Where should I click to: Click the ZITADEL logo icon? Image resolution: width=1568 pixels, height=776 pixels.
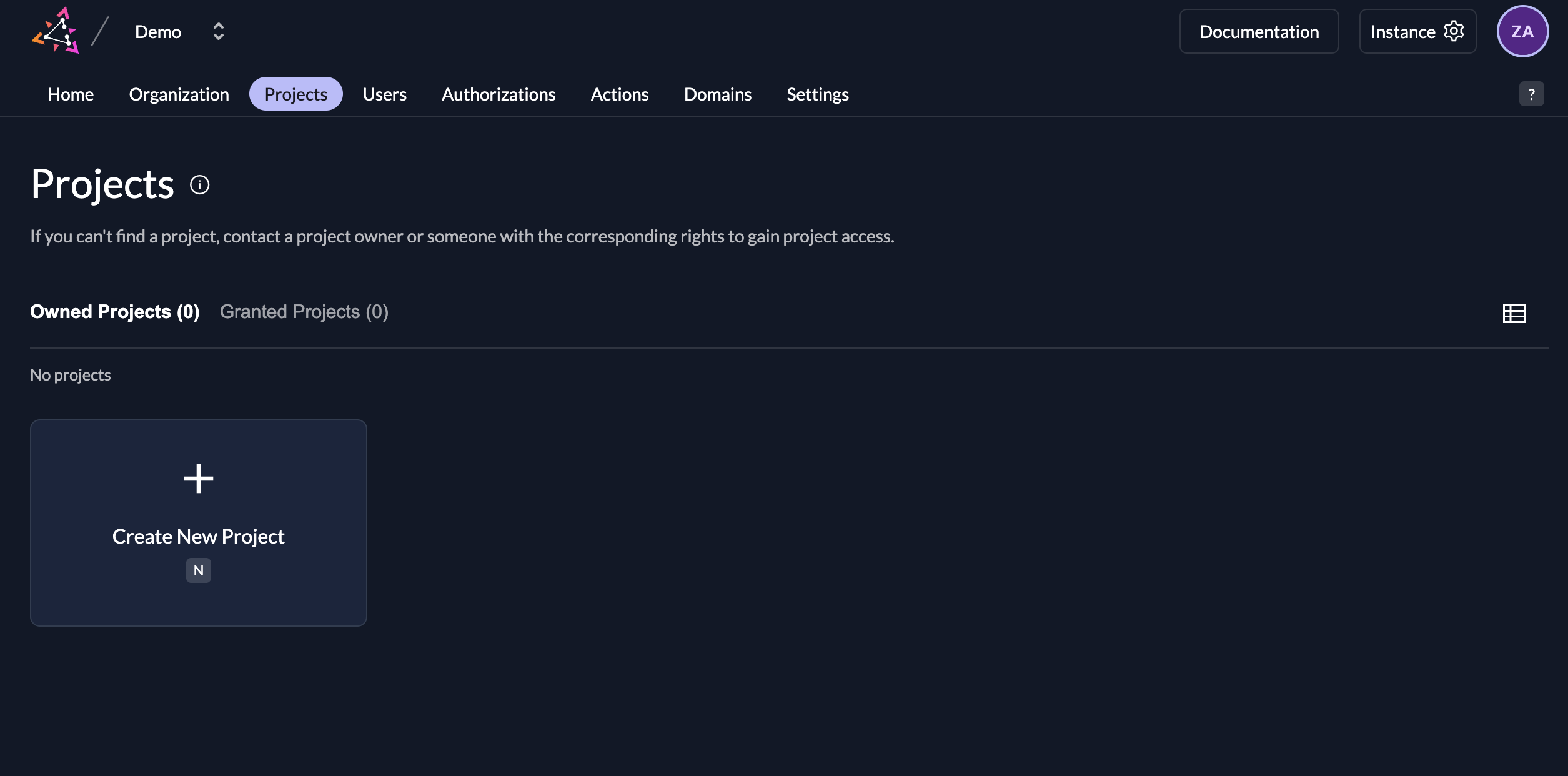click(x=56, y=31)
